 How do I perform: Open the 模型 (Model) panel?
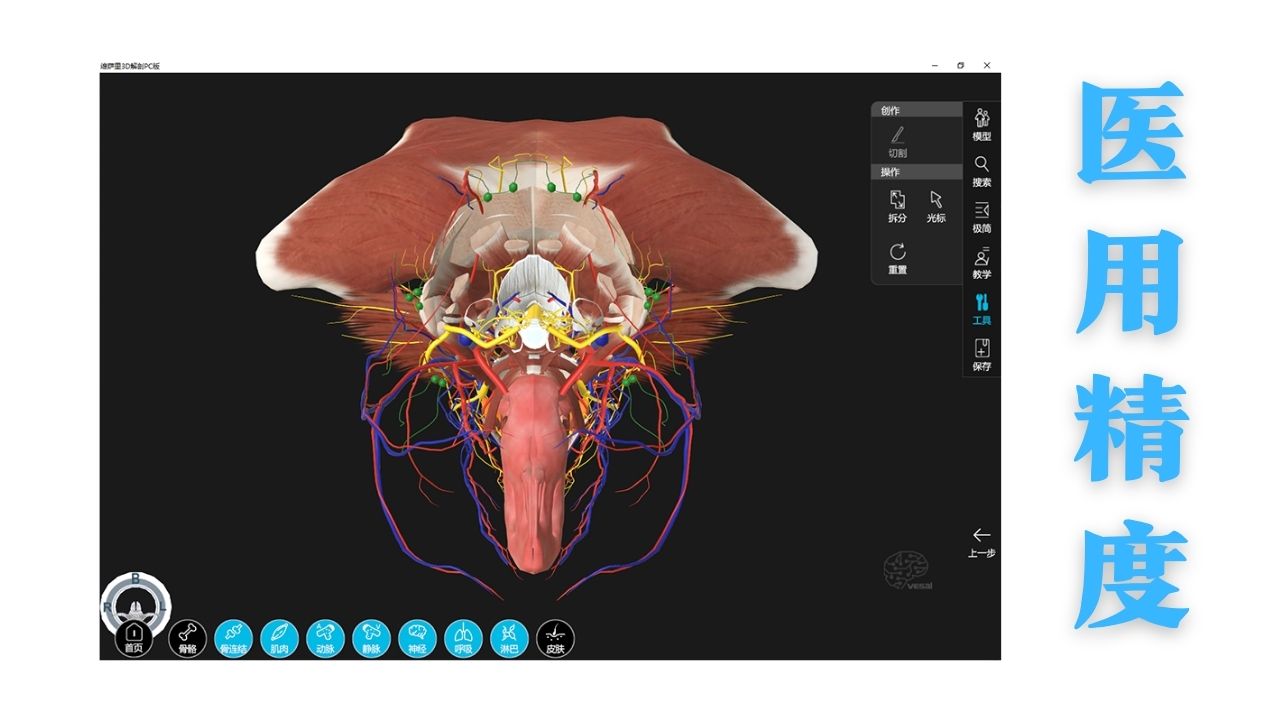pyautogui.click(x=981, y=123)
